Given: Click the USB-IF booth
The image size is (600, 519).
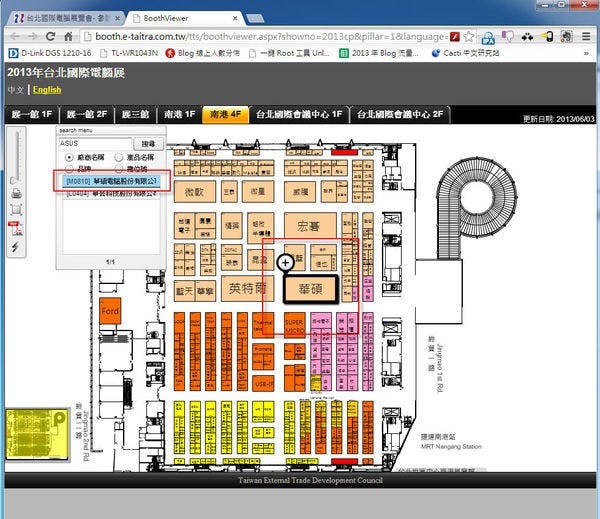Looking at the screenshot, I should click(264, 383).
